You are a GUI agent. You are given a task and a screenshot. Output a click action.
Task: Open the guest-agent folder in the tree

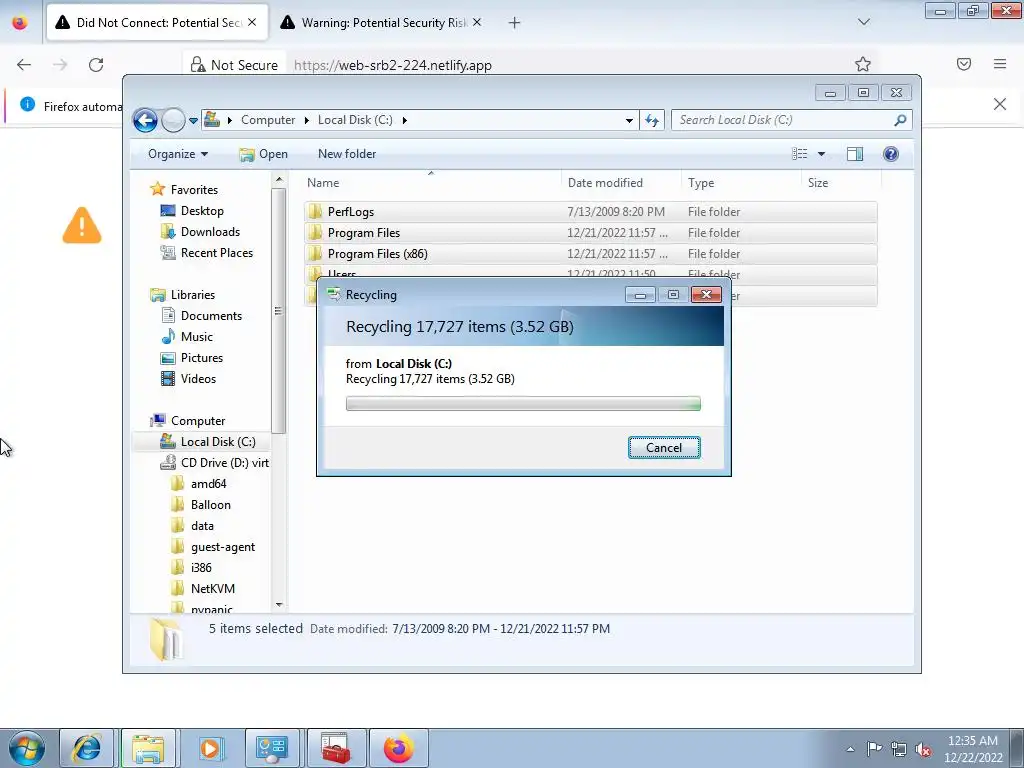(223, 547)
